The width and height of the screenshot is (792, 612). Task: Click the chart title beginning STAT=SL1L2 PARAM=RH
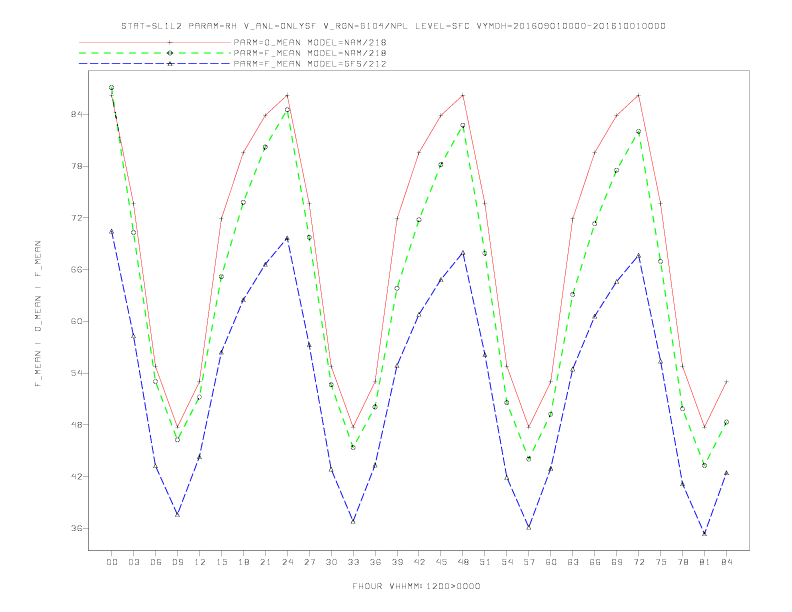pyautogui.click(x=393, y=26)
